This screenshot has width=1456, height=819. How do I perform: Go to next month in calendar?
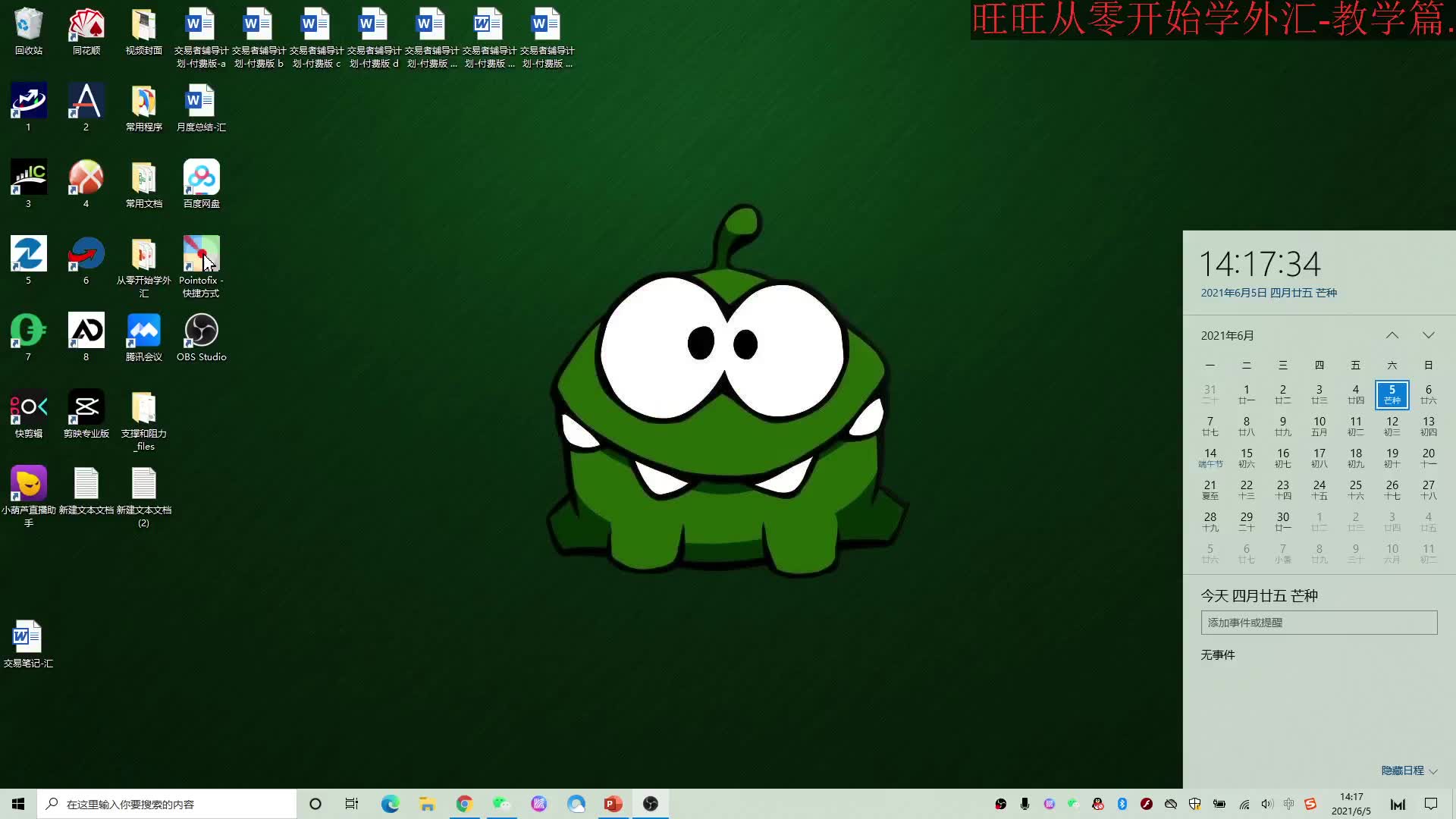point(1429,335)
